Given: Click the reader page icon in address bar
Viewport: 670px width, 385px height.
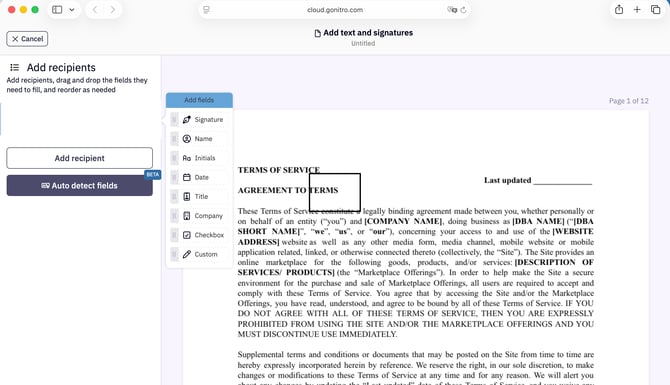Looking at the screenshot, I should tap(206, 10).
